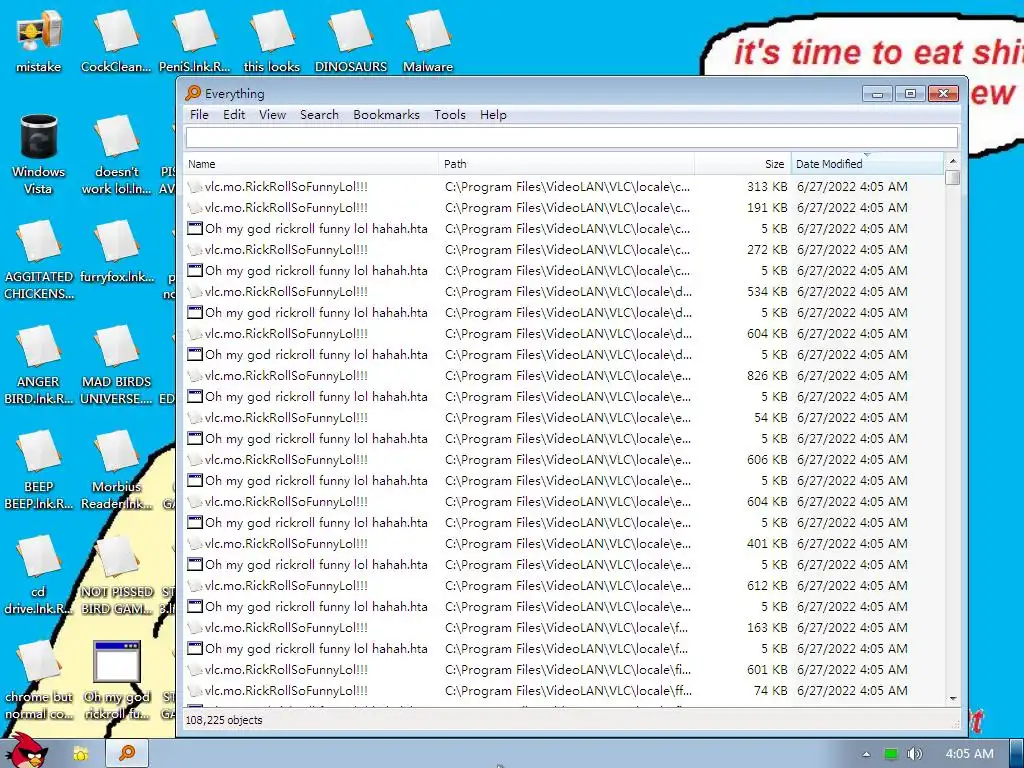The image size is (1024, 768).
Task: Open the View menu
Action: 272,114
